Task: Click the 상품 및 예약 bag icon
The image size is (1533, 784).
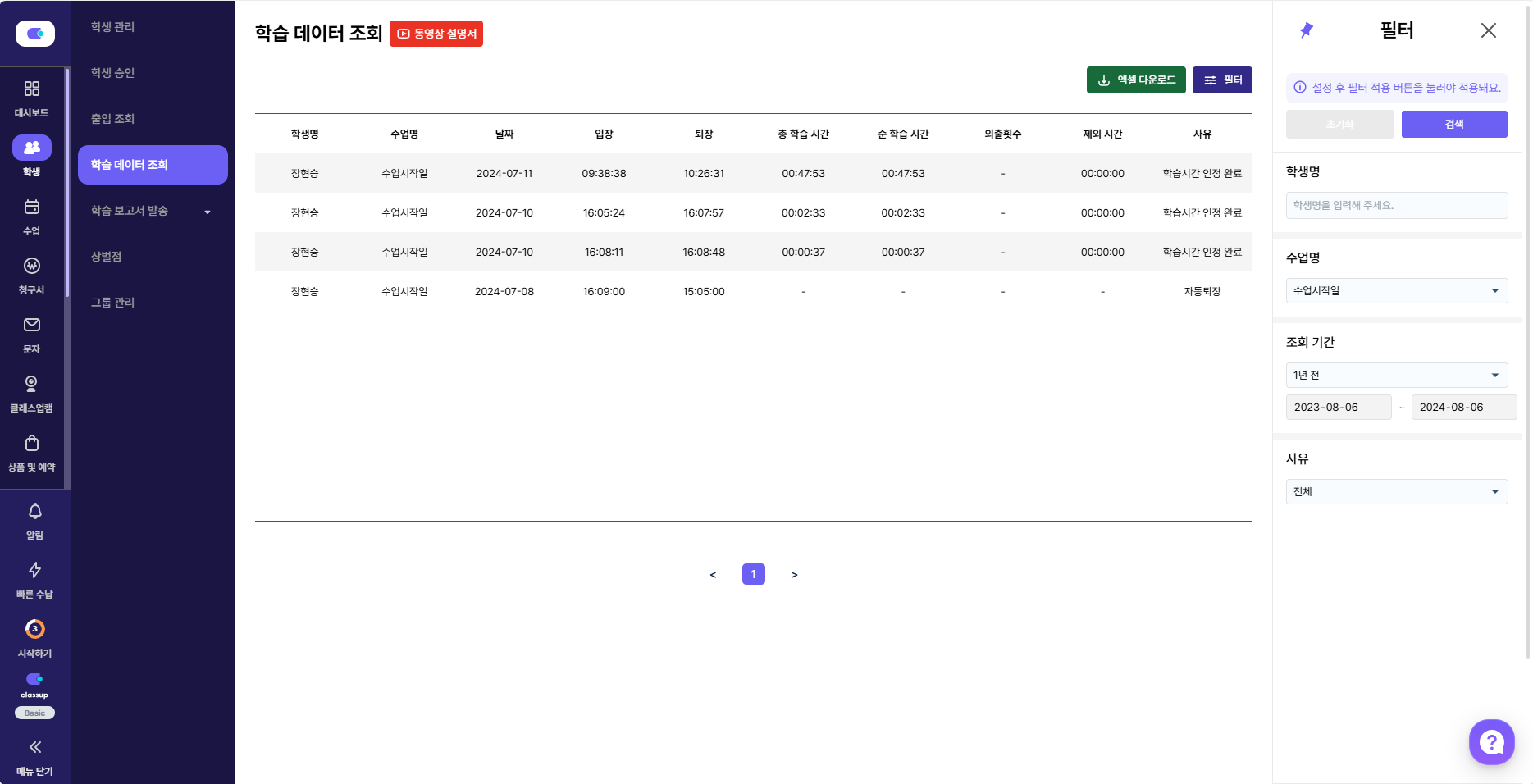Action: point(32,444)
